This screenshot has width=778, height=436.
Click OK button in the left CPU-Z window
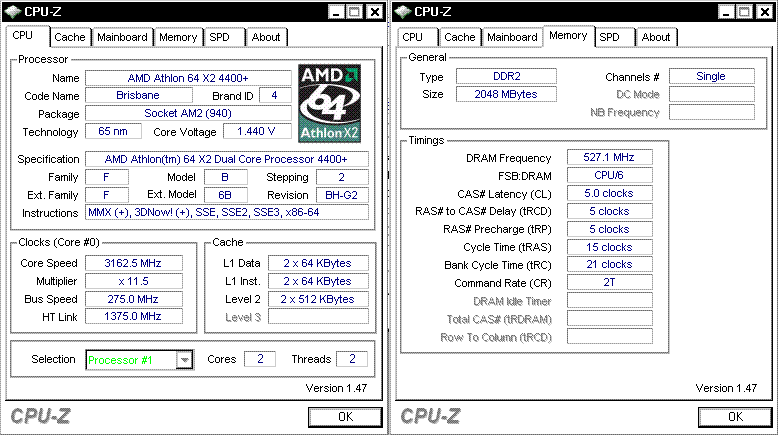point(345,417)
